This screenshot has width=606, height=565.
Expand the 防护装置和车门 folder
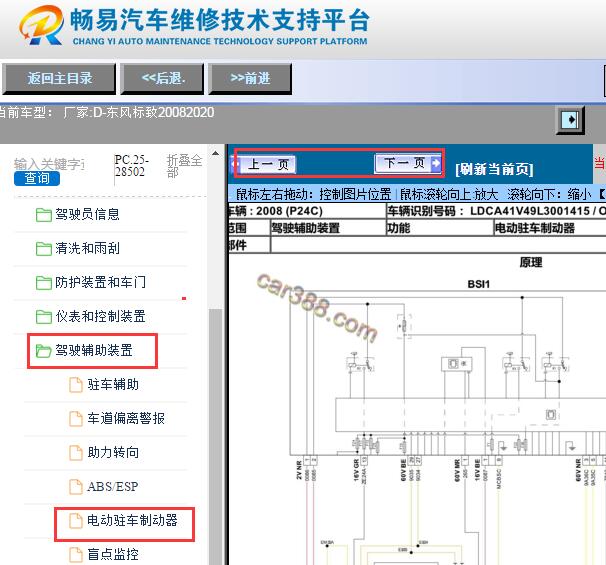click(100, 282)
